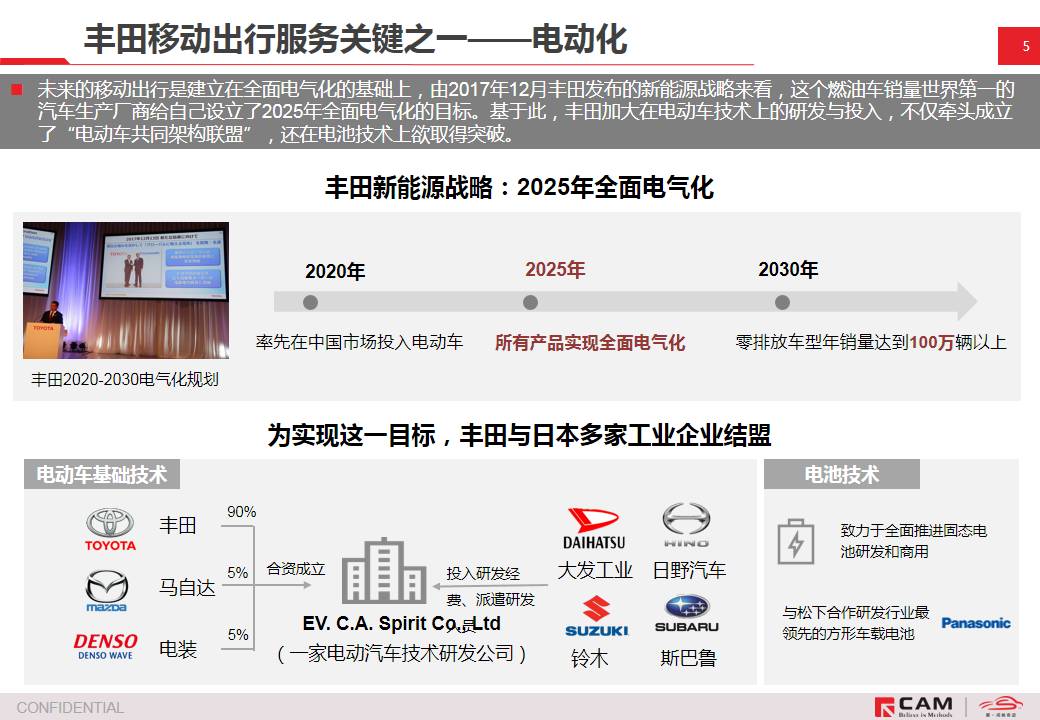Screen dimensions: 1040x720
Task: Click the Suzuki logo
Action: 596,617
